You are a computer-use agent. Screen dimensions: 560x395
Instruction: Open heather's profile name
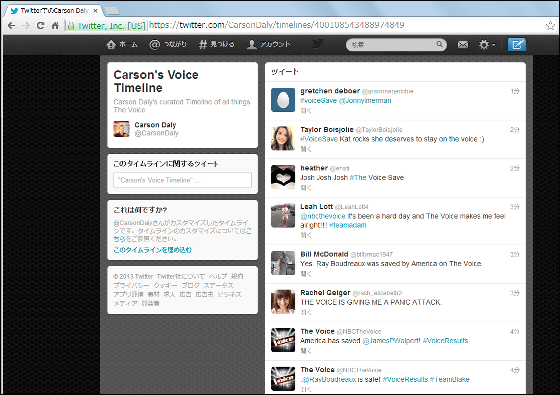click(x=314, y=168)
